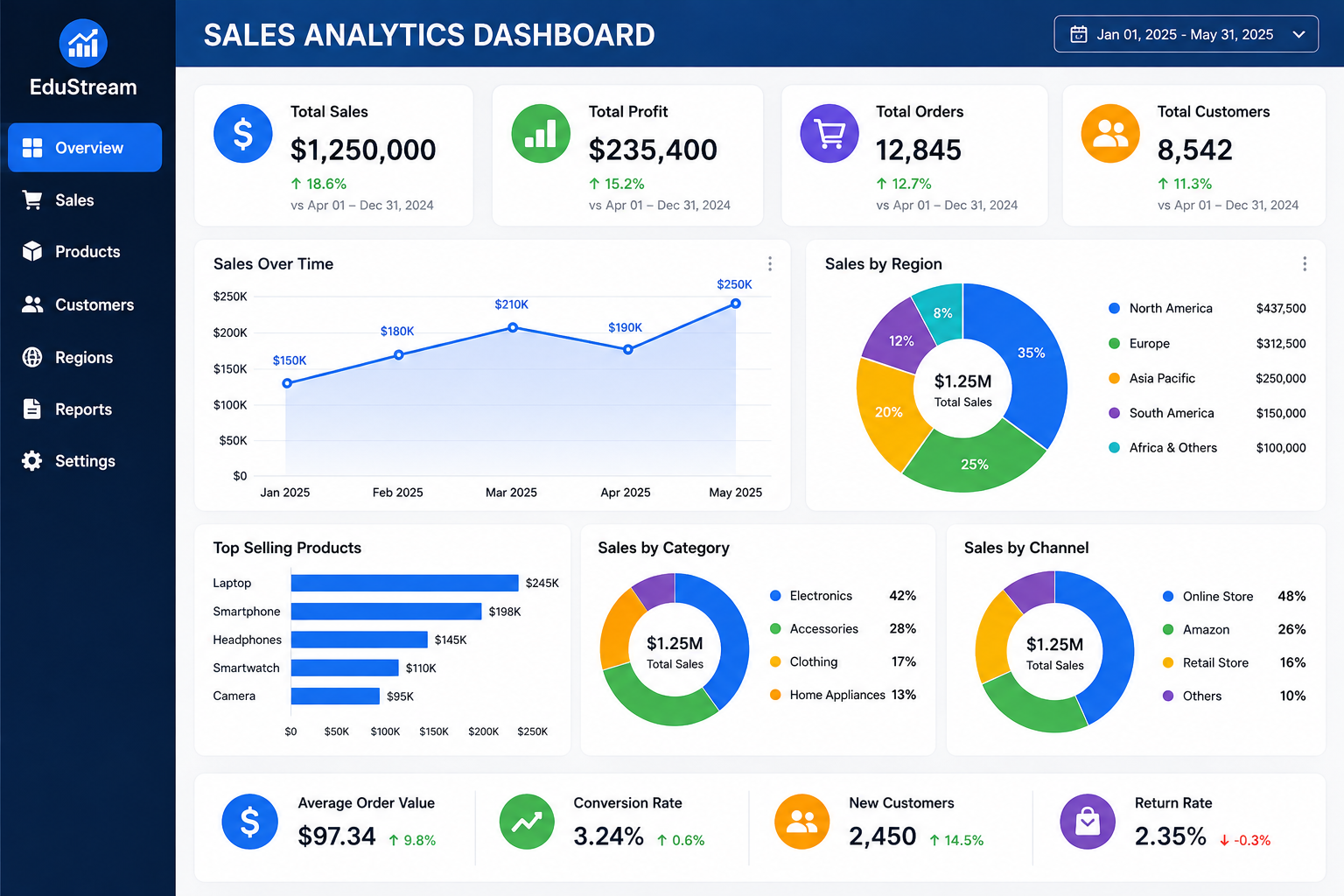Select North America blue legend dot

click(x=1114, y=308)
